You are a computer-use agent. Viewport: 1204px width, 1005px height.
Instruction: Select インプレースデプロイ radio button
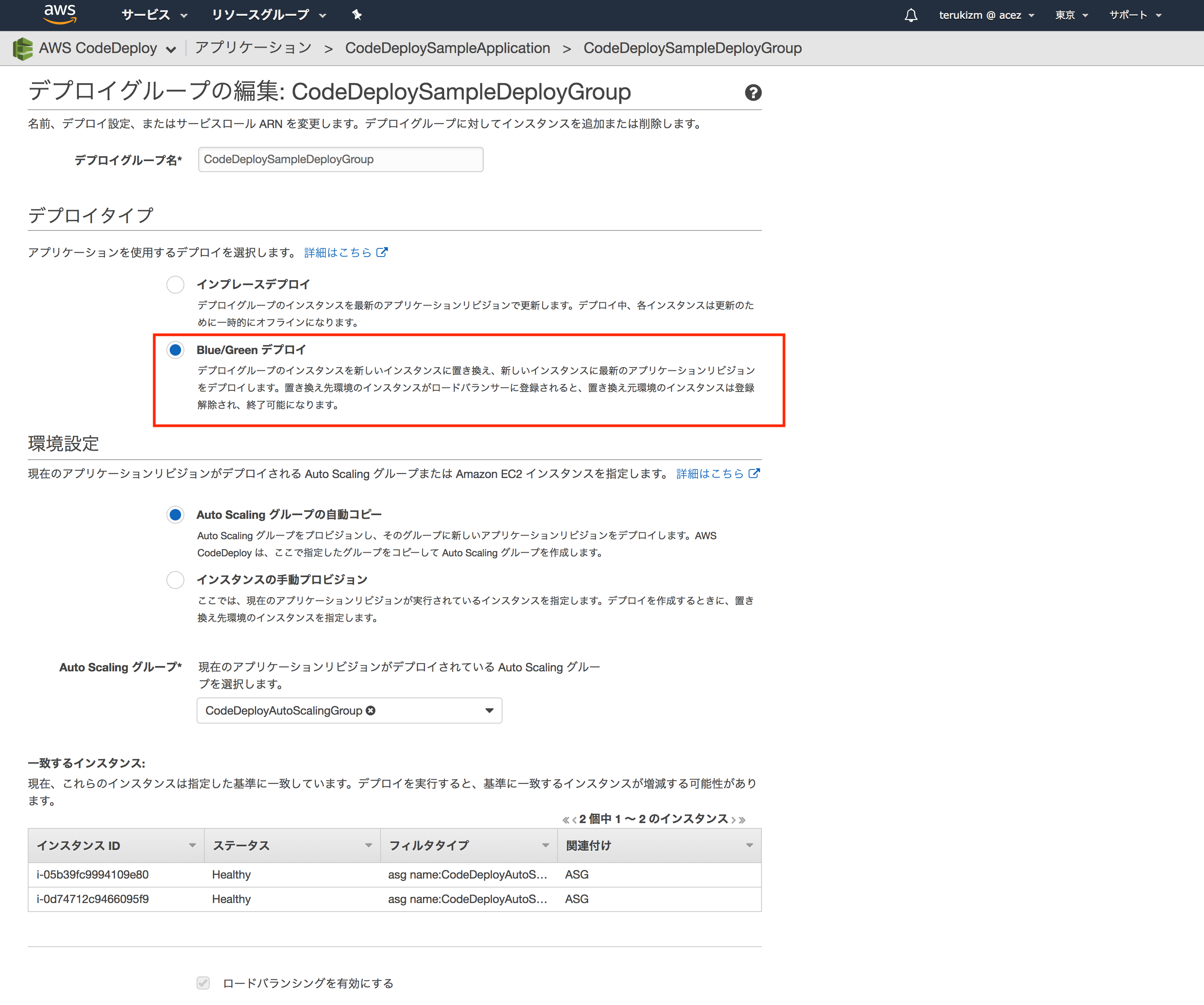coord(175,284)
